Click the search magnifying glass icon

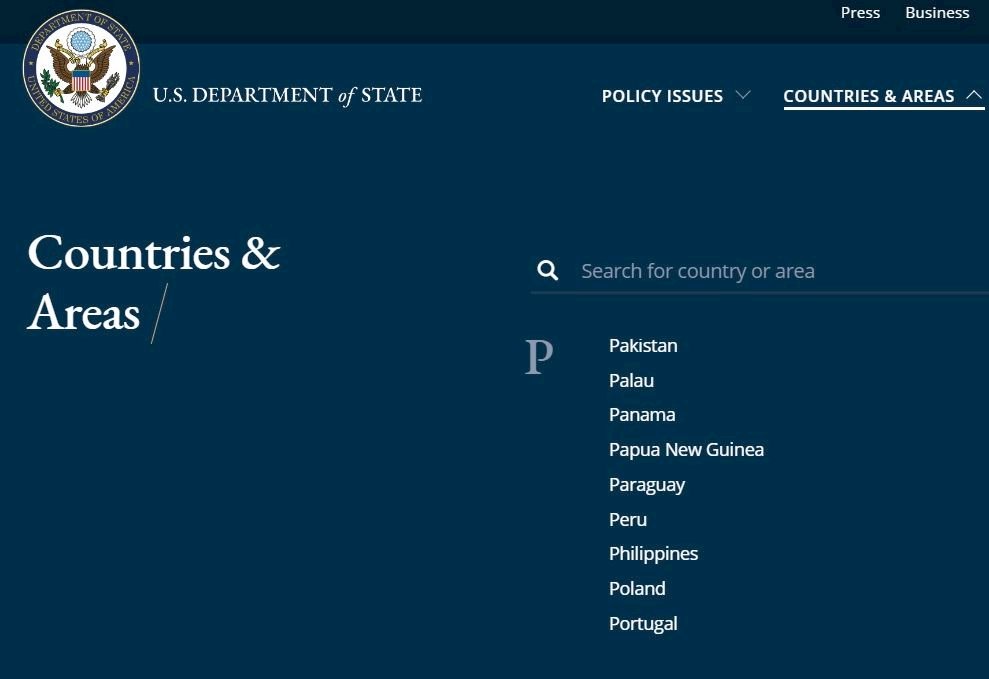547,270
